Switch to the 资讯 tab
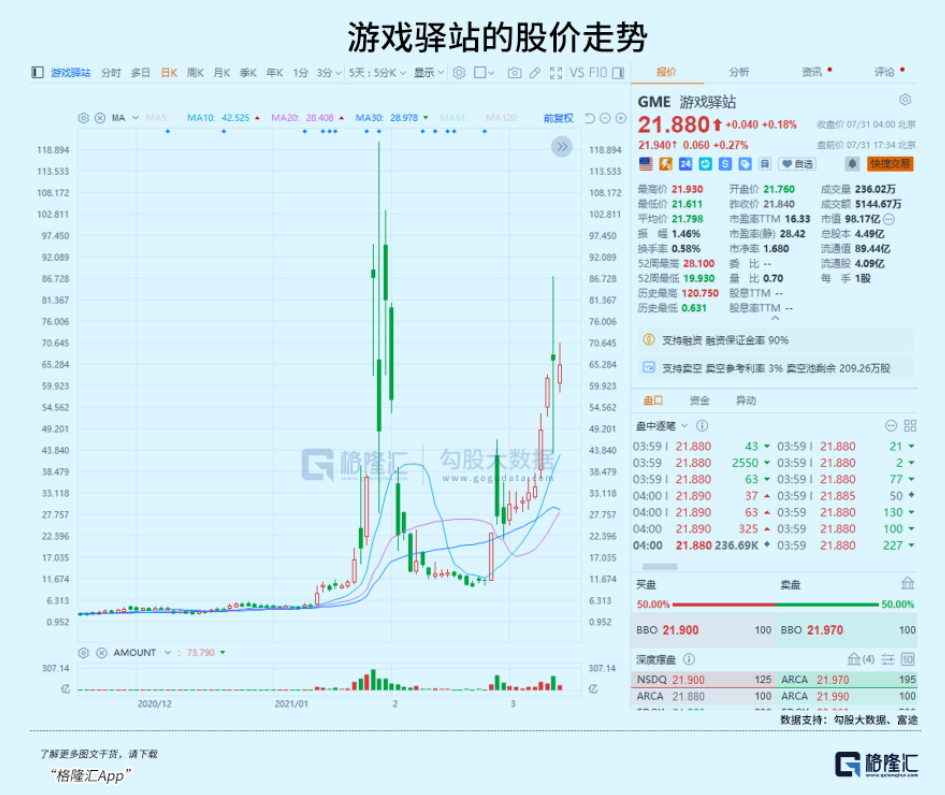This screenshot has width=945, height=795. click(812, 72)
